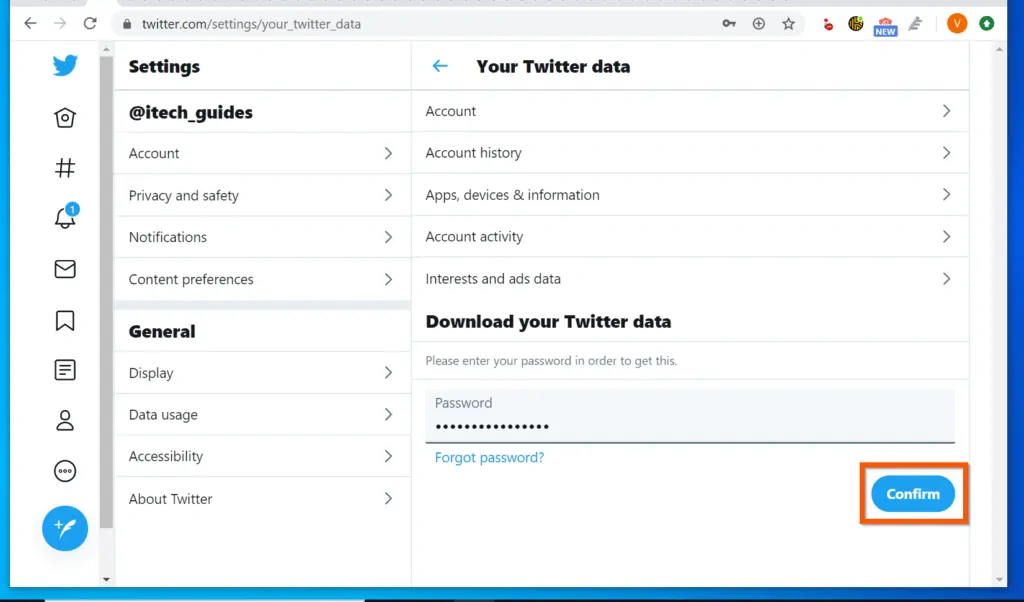Open the Bookmarks icon
Screen dimensions: 1024x602
point(65,320)
